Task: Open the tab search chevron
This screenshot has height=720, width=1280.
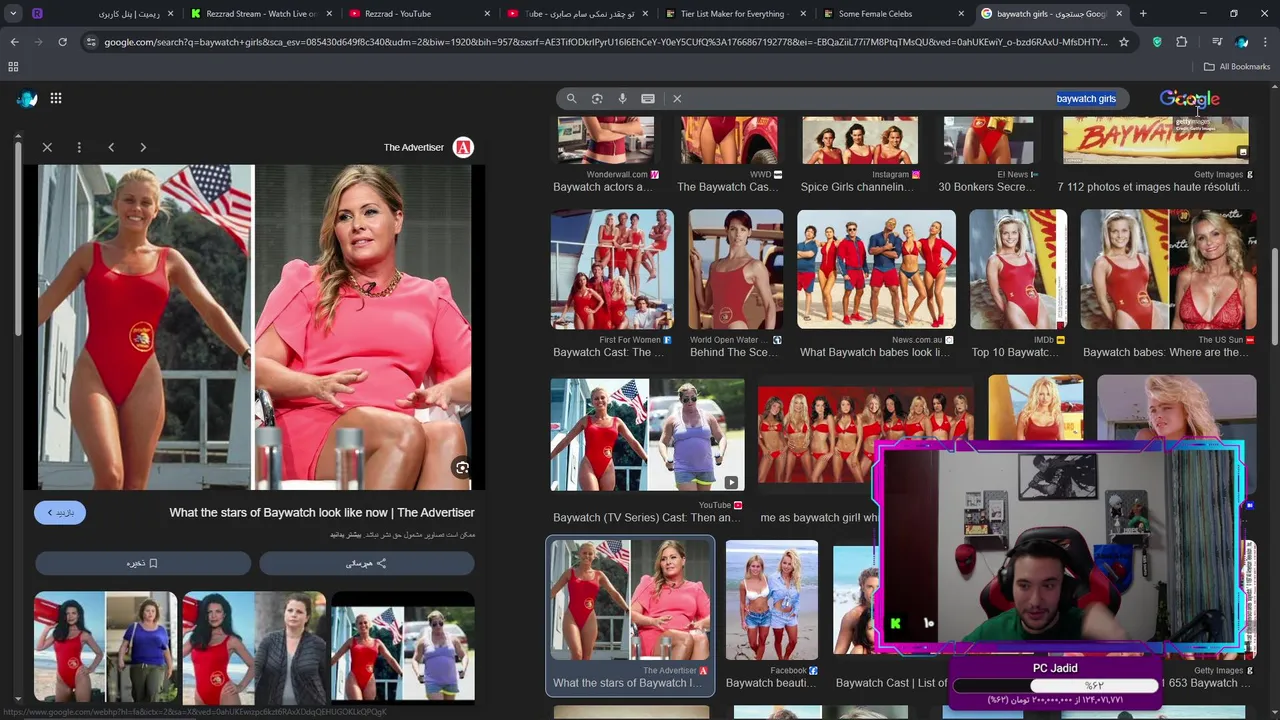Action: (x=13, y=14)
